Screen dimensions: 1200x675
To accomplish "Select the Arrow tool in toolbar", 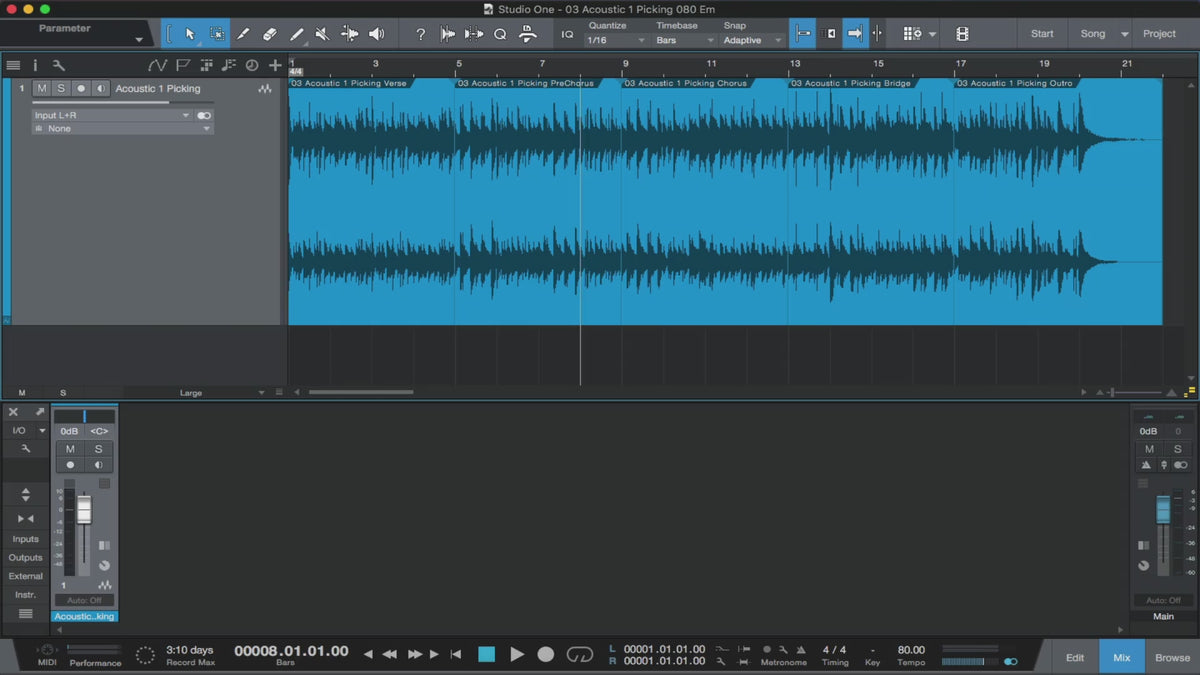I will [190, 34].
